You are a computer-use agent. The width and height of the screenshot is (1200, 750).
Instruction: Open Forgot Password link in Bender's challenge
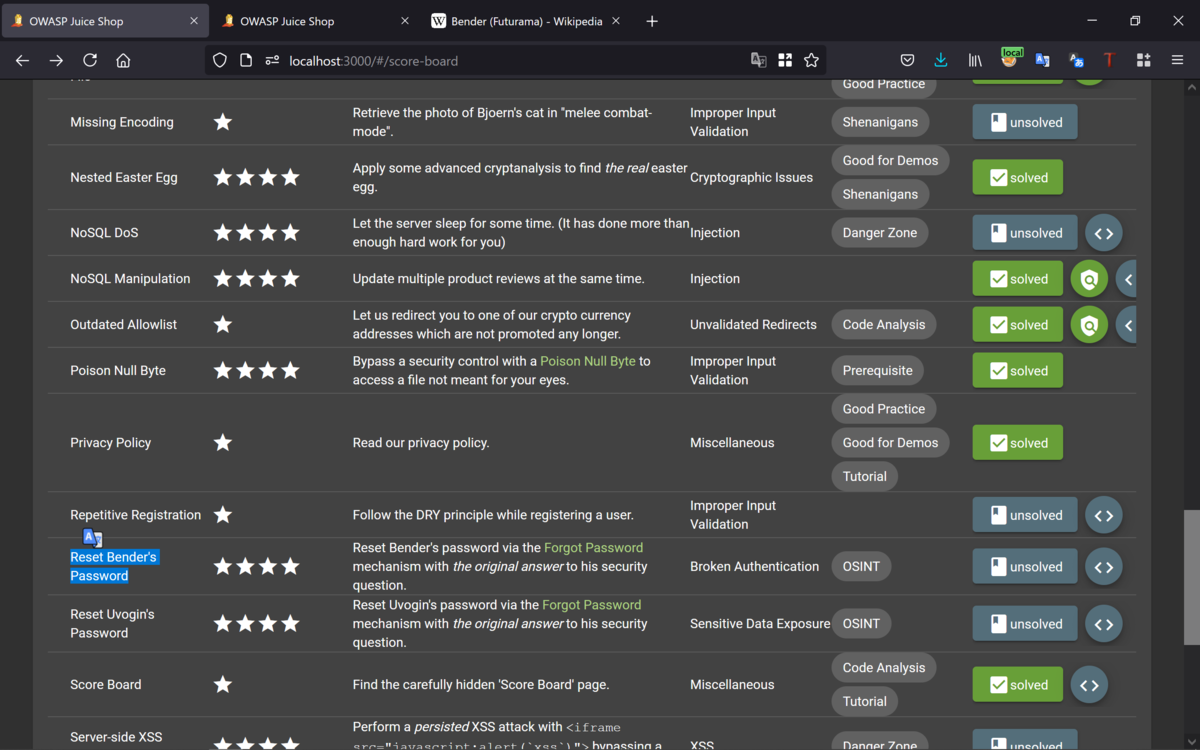click(x=593, y=548)
